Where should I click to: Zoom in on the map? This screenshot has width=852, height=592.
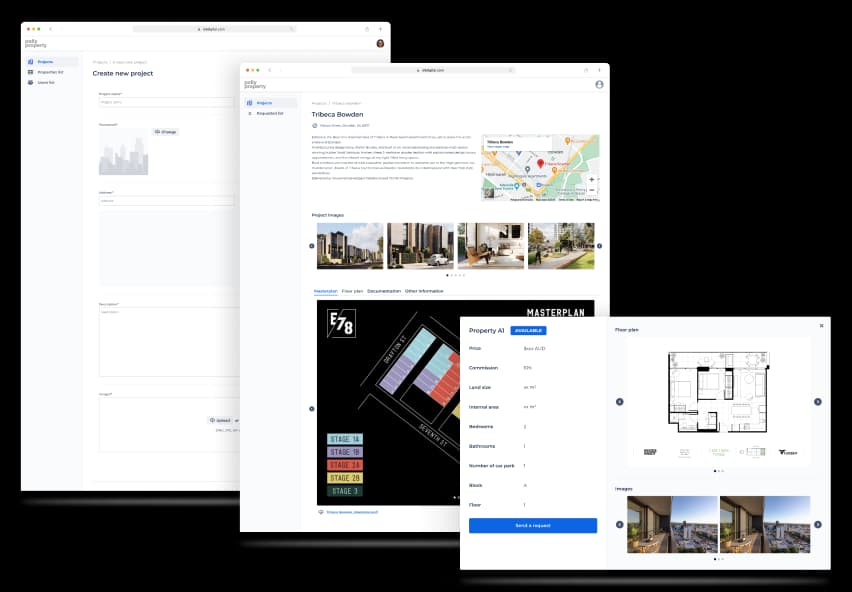click(591, 179)
